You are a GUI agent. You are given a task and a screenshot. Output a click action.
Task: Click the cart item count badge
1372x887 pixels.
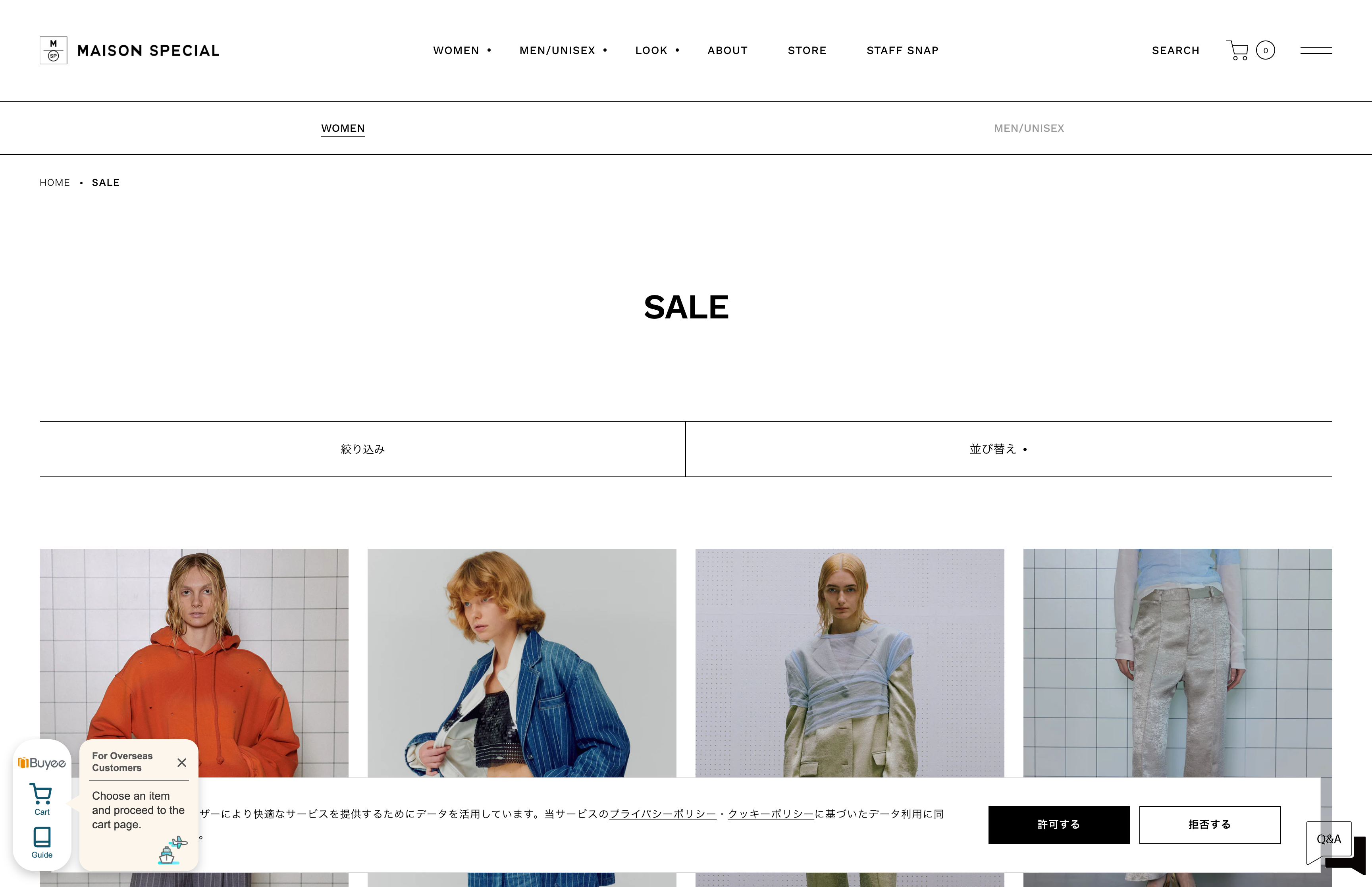[1265, 50]
